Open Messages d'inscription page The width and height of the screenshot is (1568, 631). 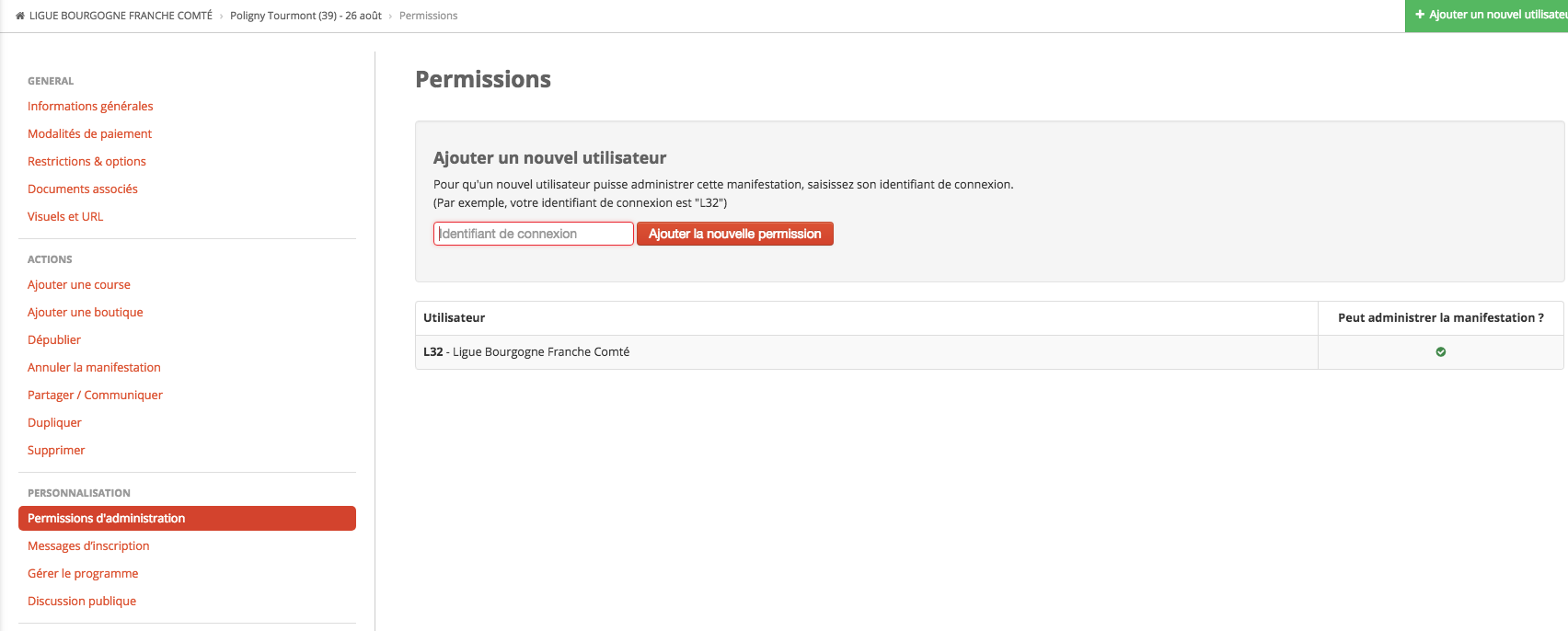88,545
